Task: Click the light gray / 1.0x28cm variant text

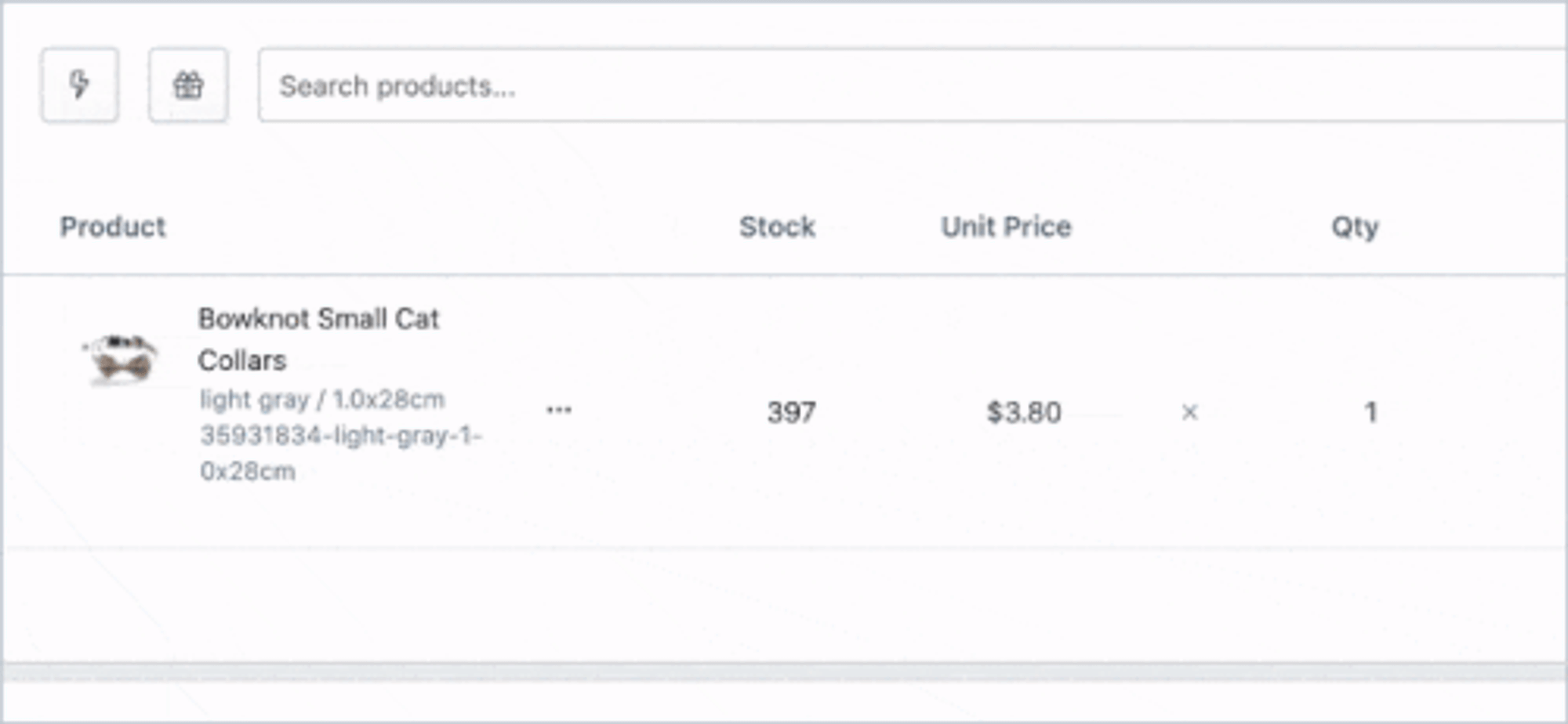Action: (322, 400)
